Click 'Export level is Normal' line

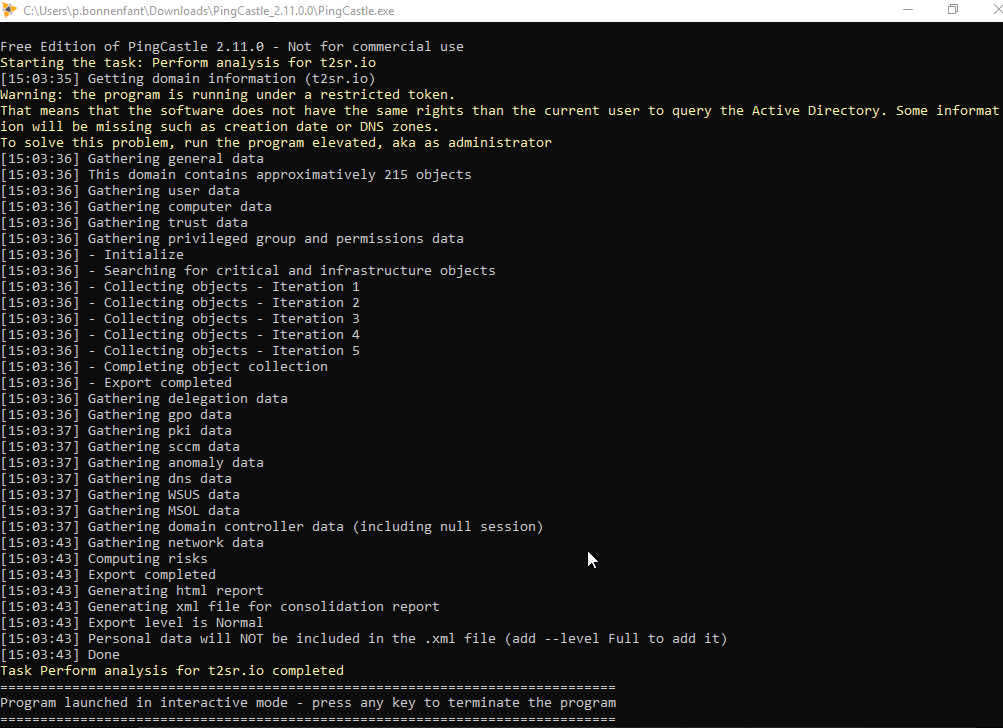point(132,622)
